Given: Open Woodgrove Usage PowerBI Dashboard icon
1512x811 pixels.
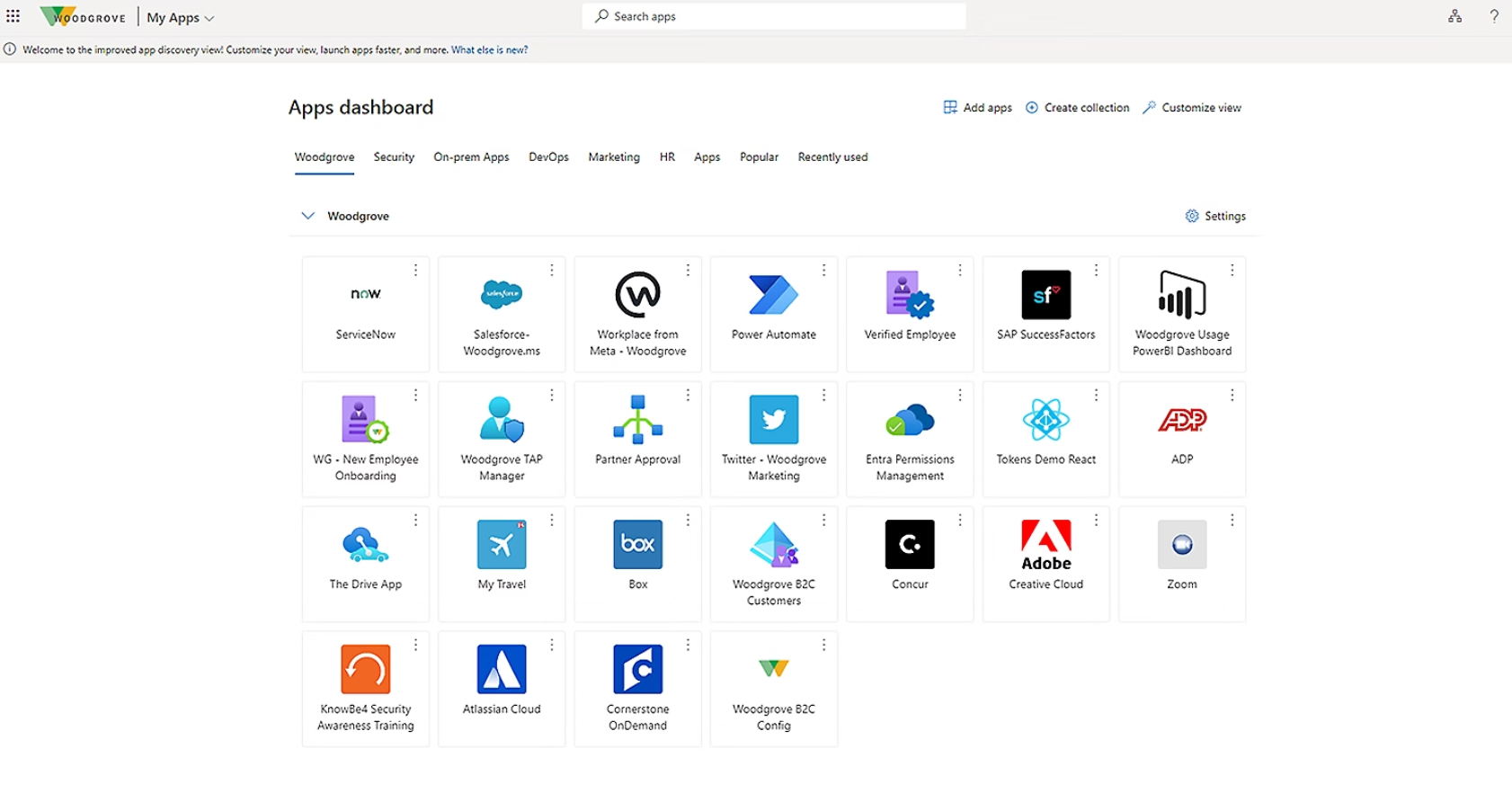Looking at the screenshot, I should [1182, 294].
